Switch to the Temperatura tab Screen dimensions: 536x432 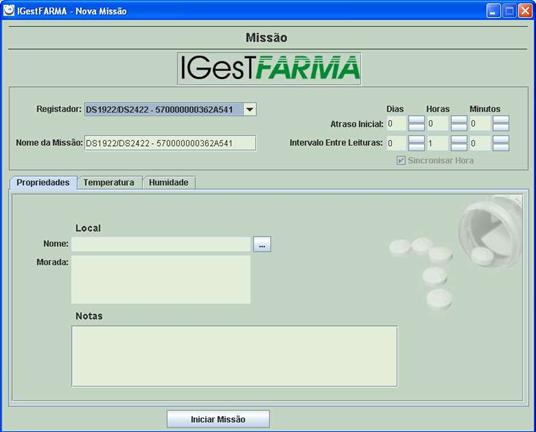pos(109,183)
